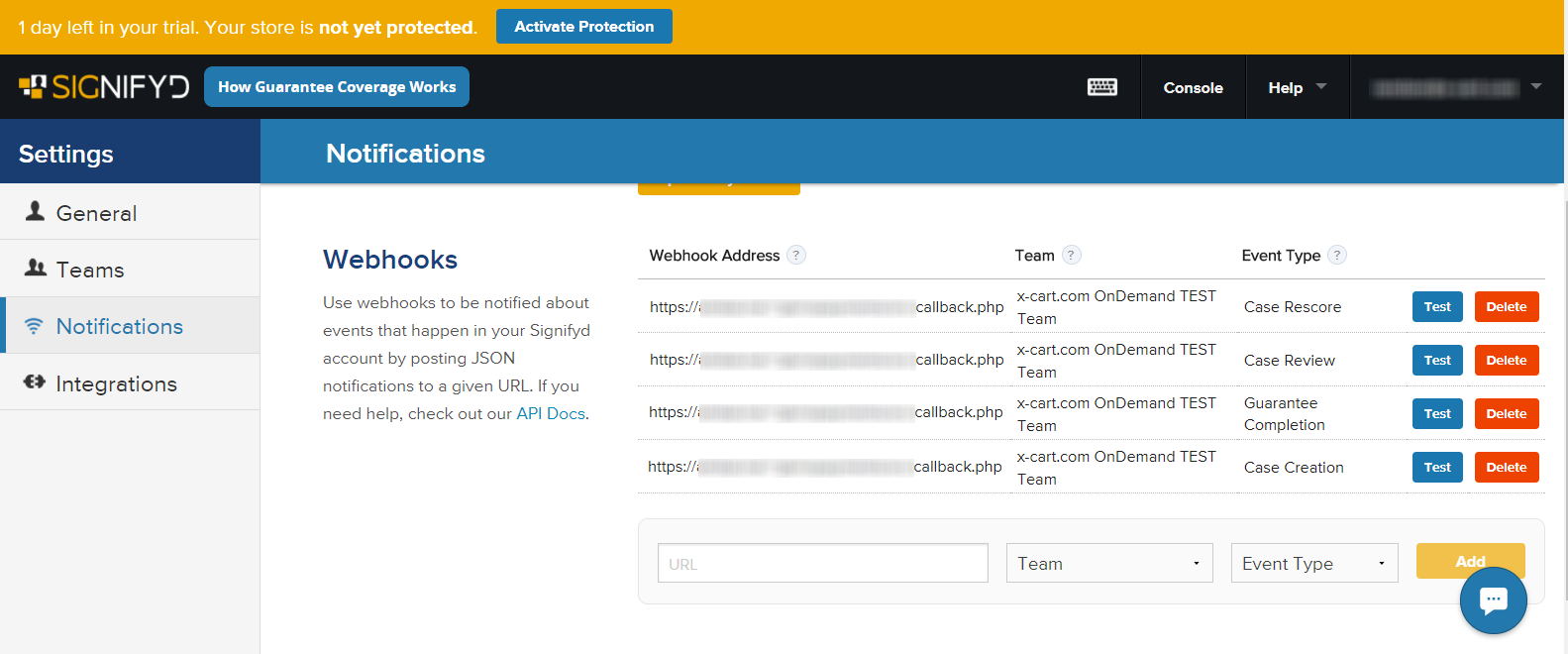
Task: Expand the Help menu
Action: [1298, 87]
